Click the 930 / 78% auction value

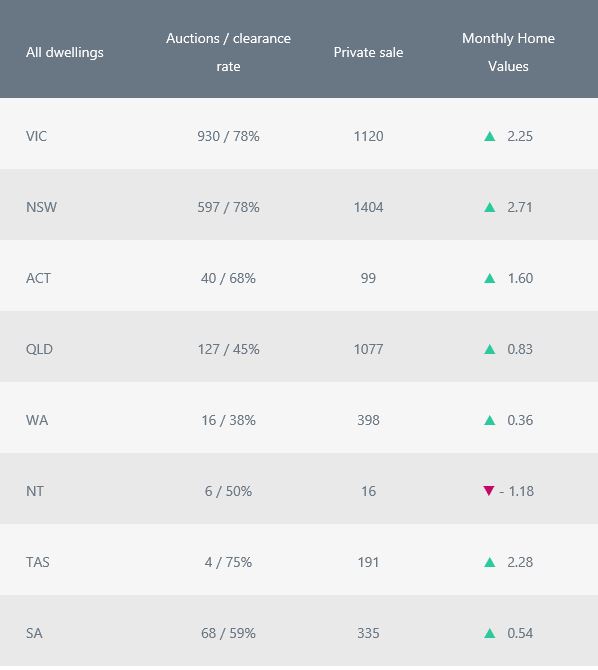click(x=228, y=136)
